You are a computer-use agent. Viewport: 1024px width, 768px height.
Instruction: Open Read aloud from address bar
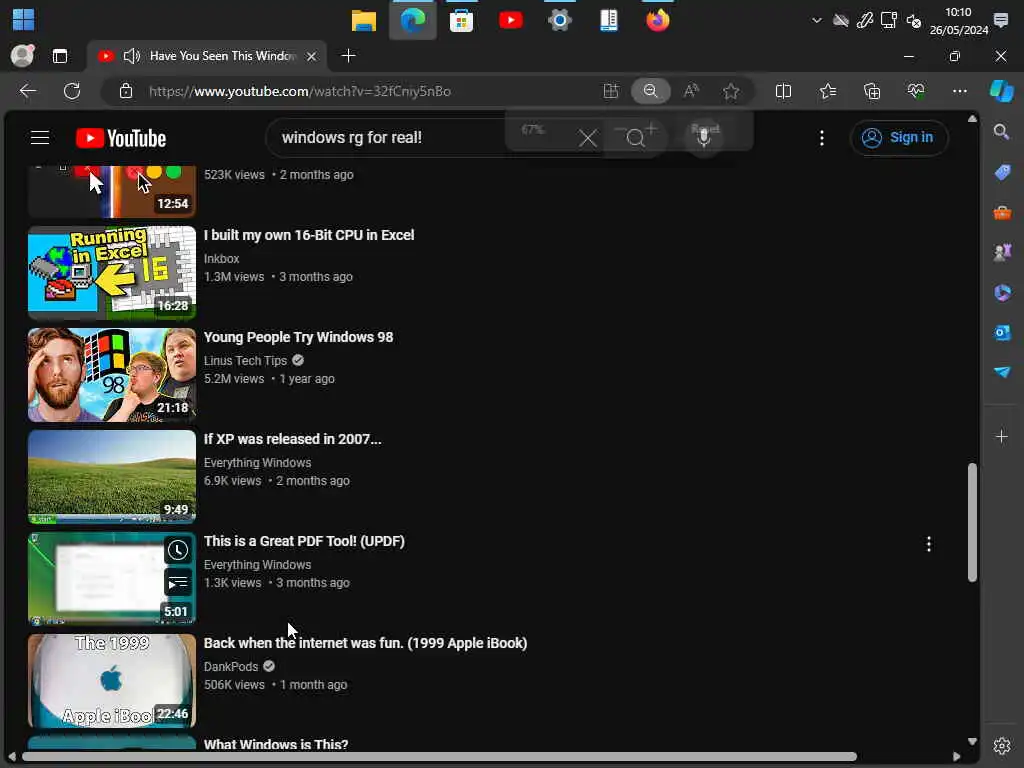tap(691, 91)
